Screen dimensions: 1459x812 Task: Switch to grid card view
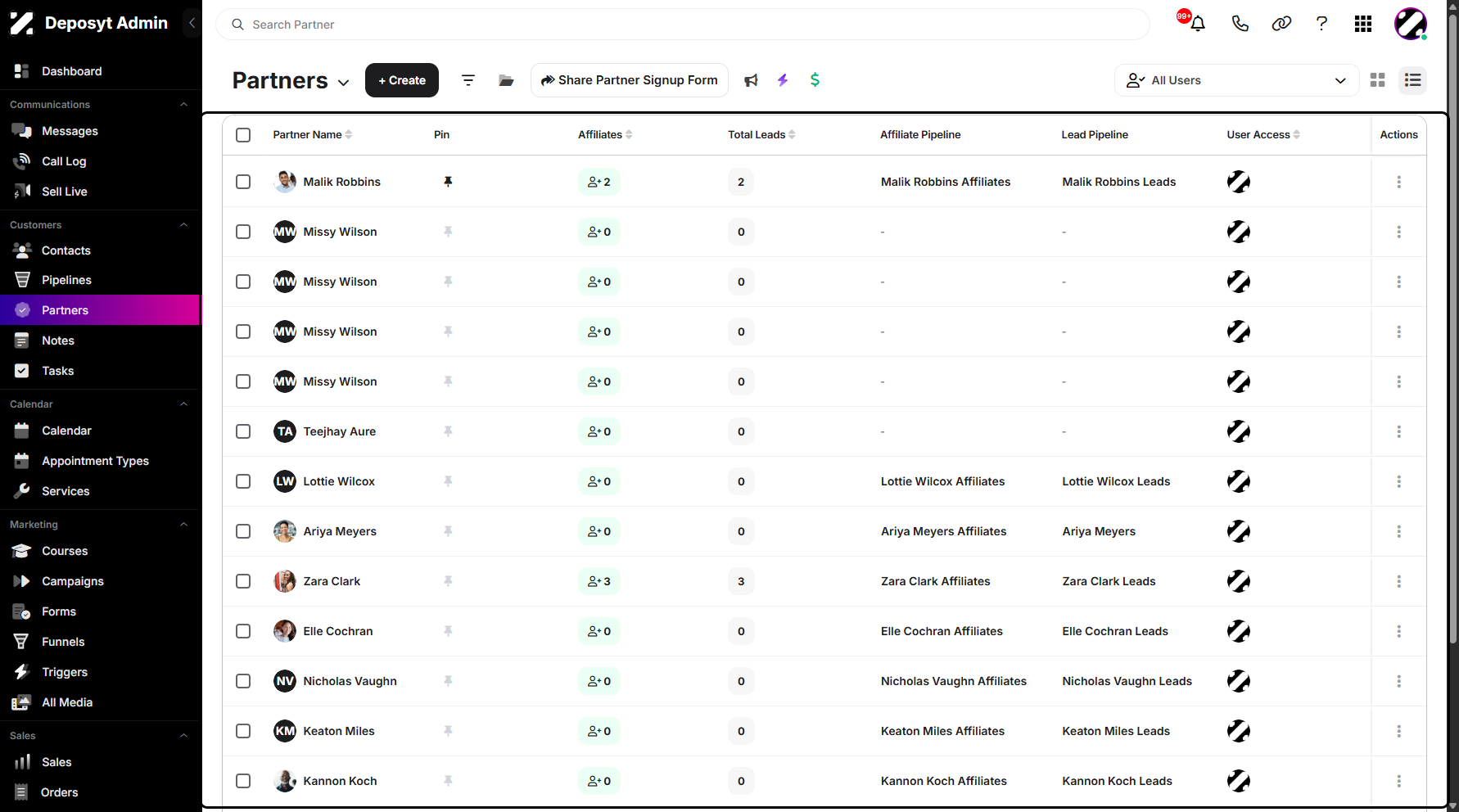point(1378,80)
